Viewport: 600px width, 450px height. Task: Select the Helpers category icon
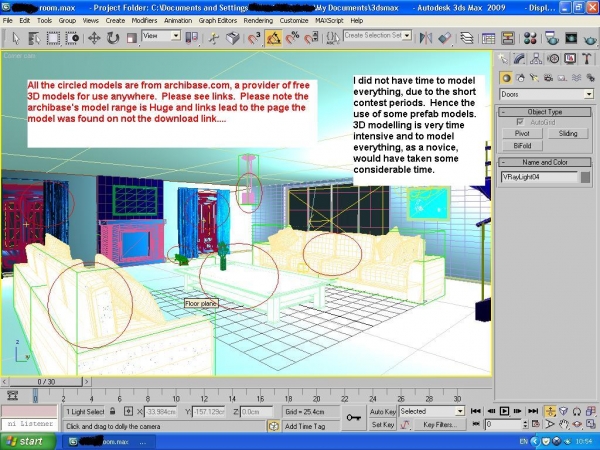(x=562, y=78)
